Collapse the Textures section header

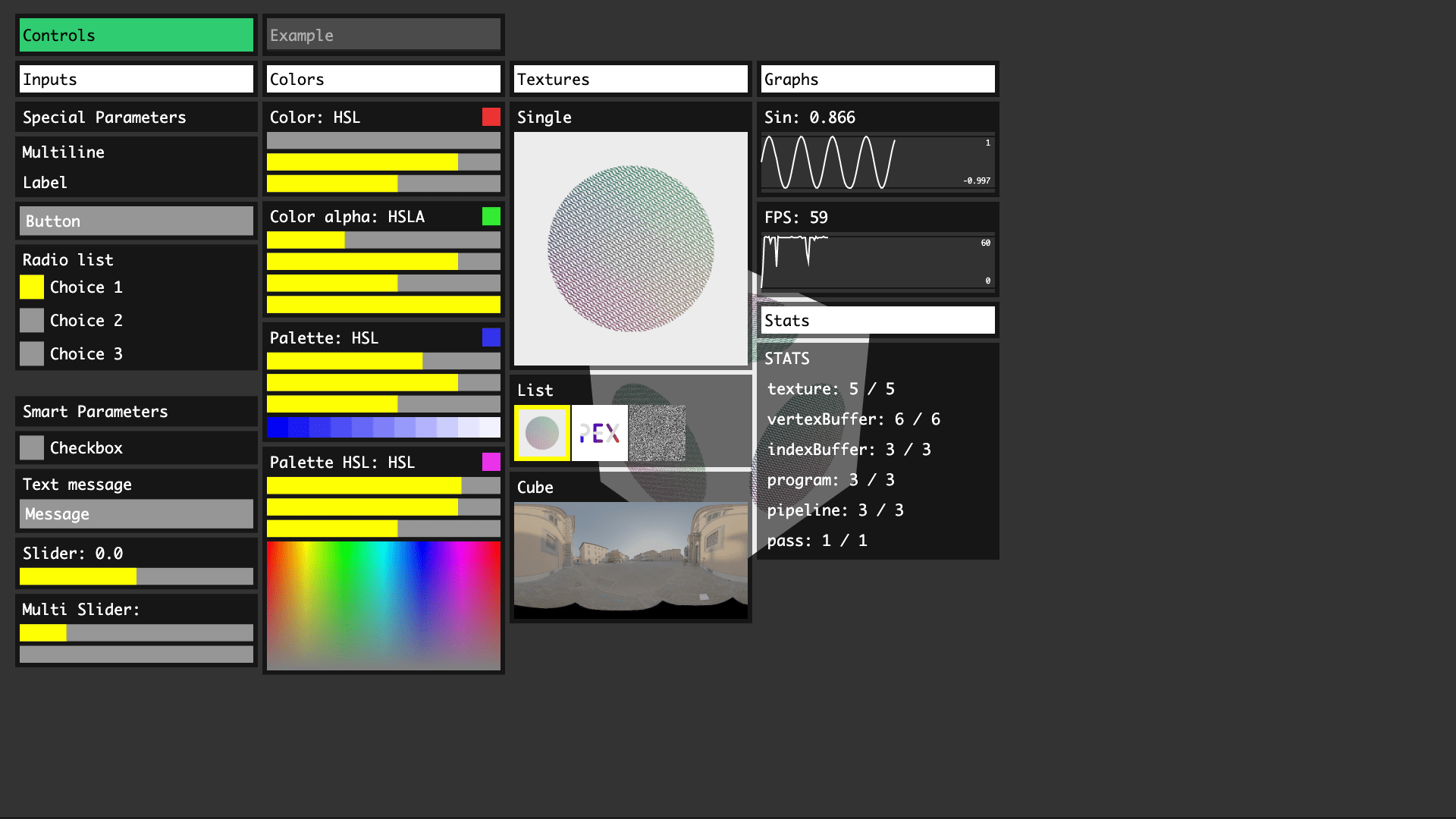630,79
